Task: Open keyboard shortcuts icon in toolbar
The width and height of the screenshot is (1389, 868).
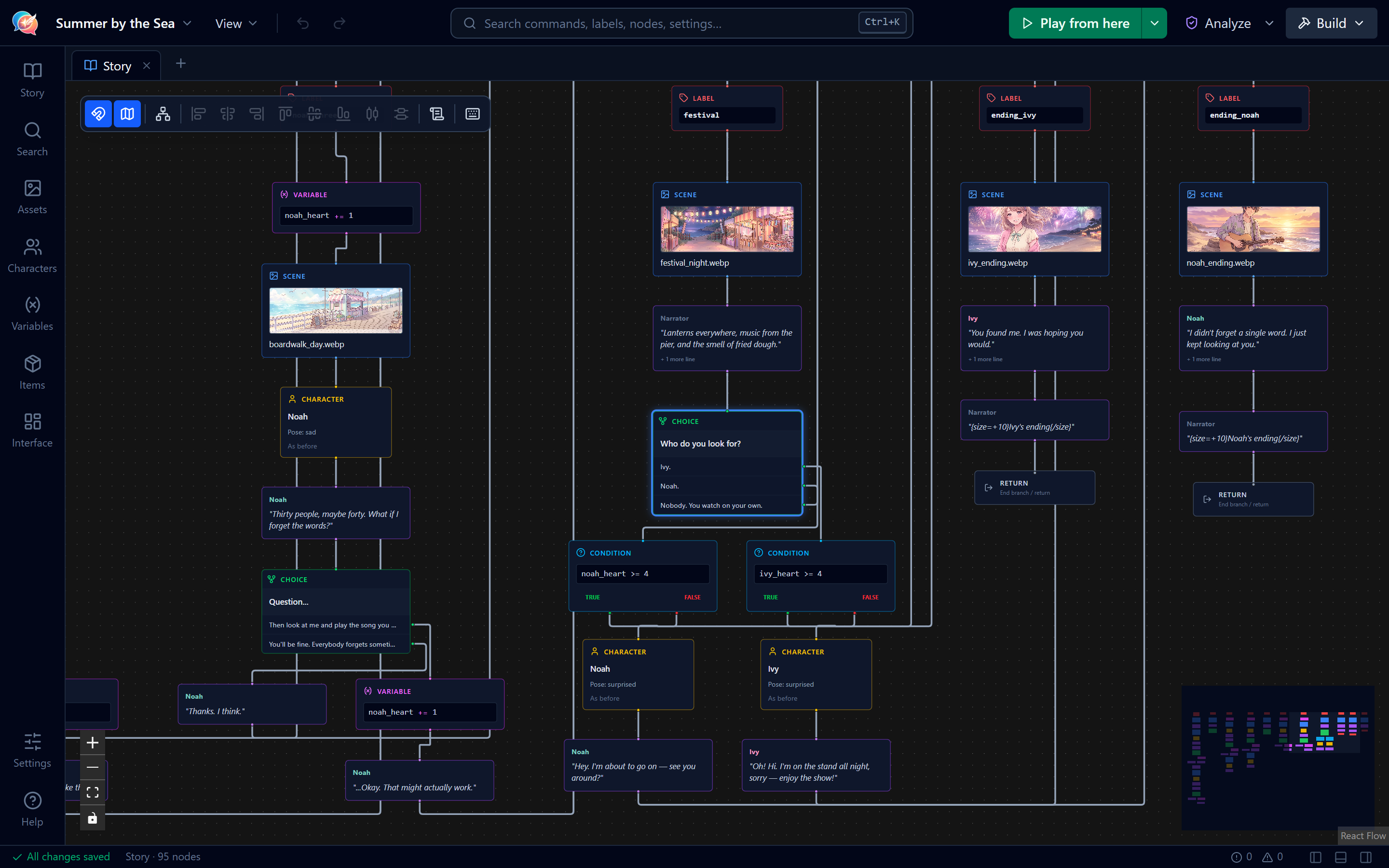Action: tap(472, 114)
